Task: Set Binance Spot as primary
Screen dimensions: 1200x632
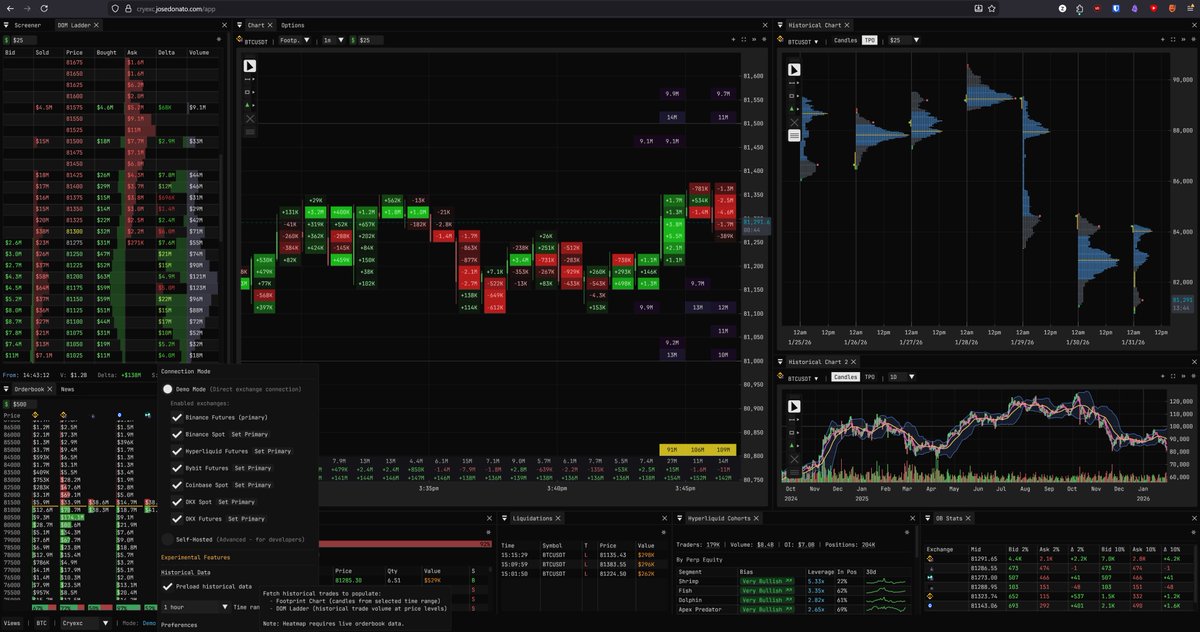Action: [x=249, y=435]
